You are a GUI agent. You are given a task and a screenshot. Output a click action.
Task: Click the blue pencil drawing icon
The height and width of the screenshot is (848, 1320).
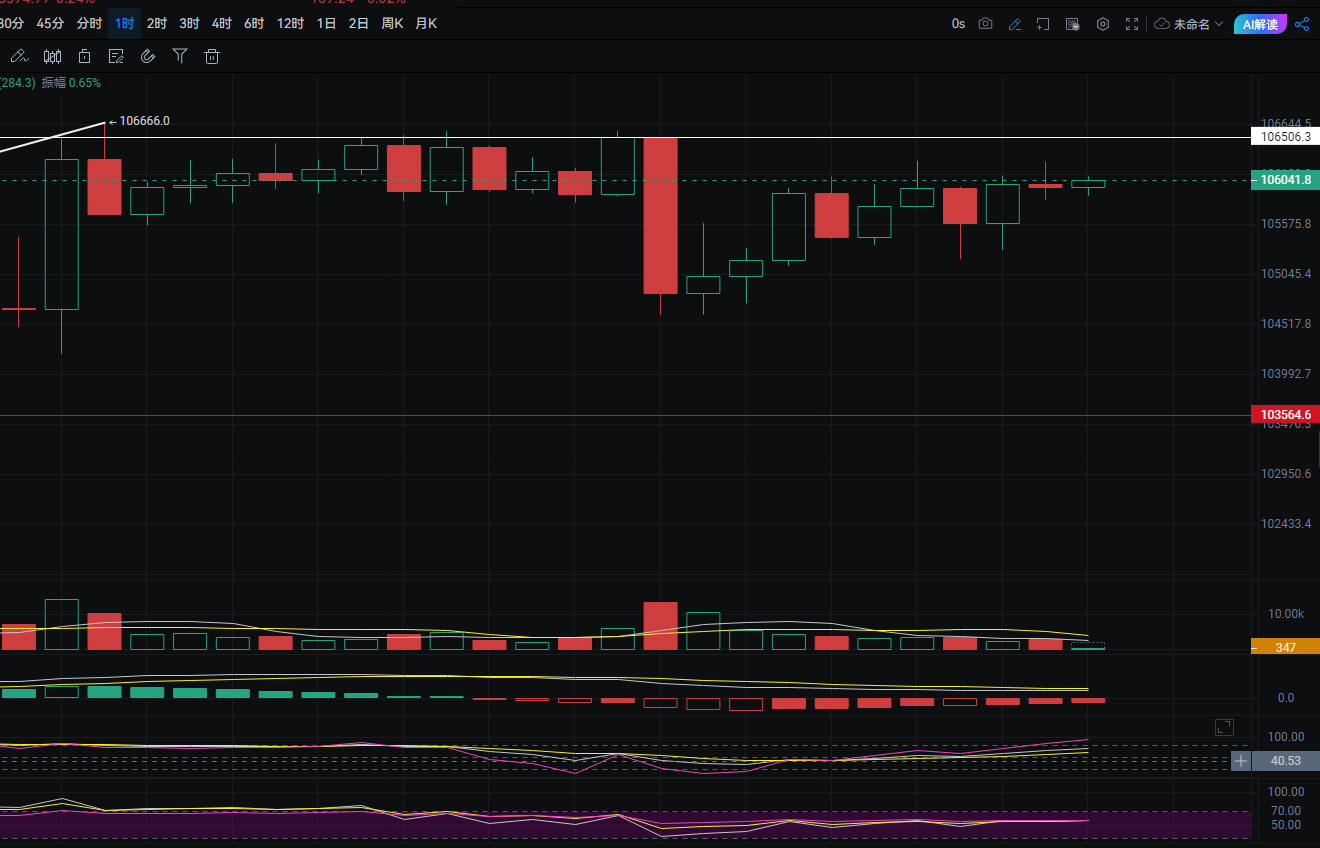tap(1014, 24)
